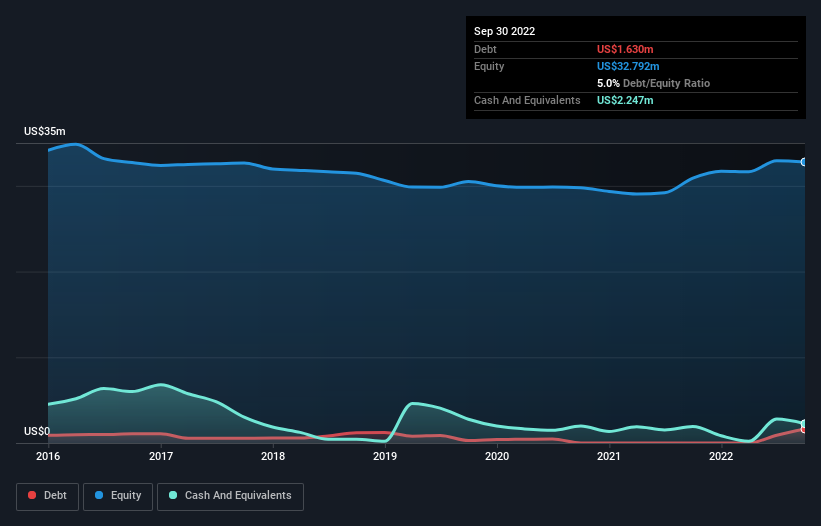This screenshot has height=526, width=821.
Task: Click the blue Equity legend dot
Action: point(99,495)
